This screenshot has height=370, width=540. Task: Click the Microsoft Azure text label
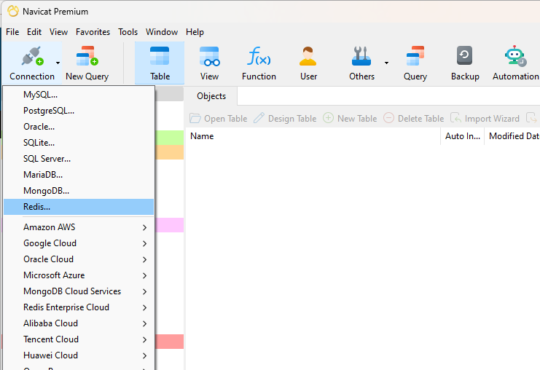[x=54, y=275]
